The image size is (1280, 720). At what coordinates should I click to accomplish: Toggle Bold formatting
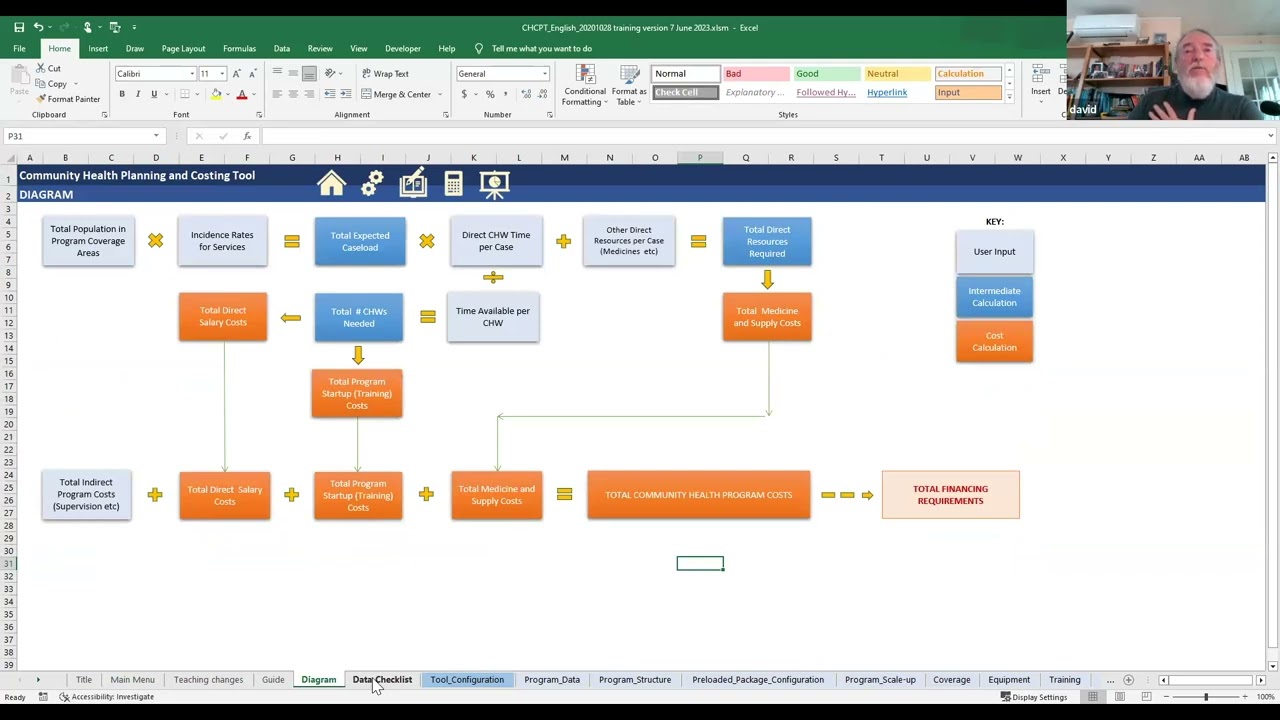[122, 94]
